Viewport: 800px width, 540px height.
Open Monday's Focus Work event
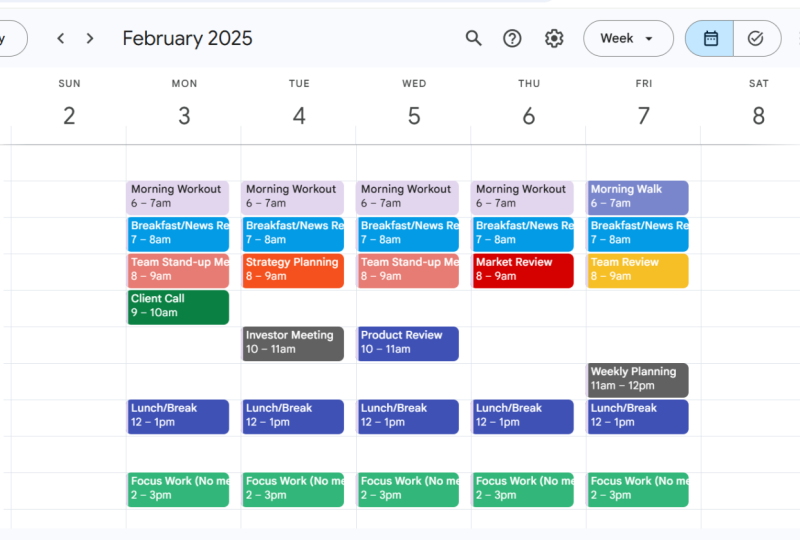(x=178, y=489)
